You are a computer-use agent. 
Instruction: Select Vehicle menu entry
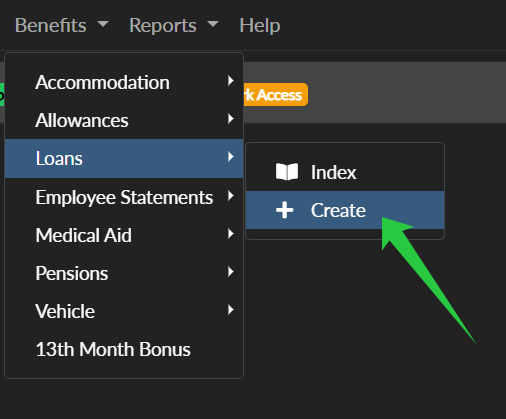[x=124, y=311]
